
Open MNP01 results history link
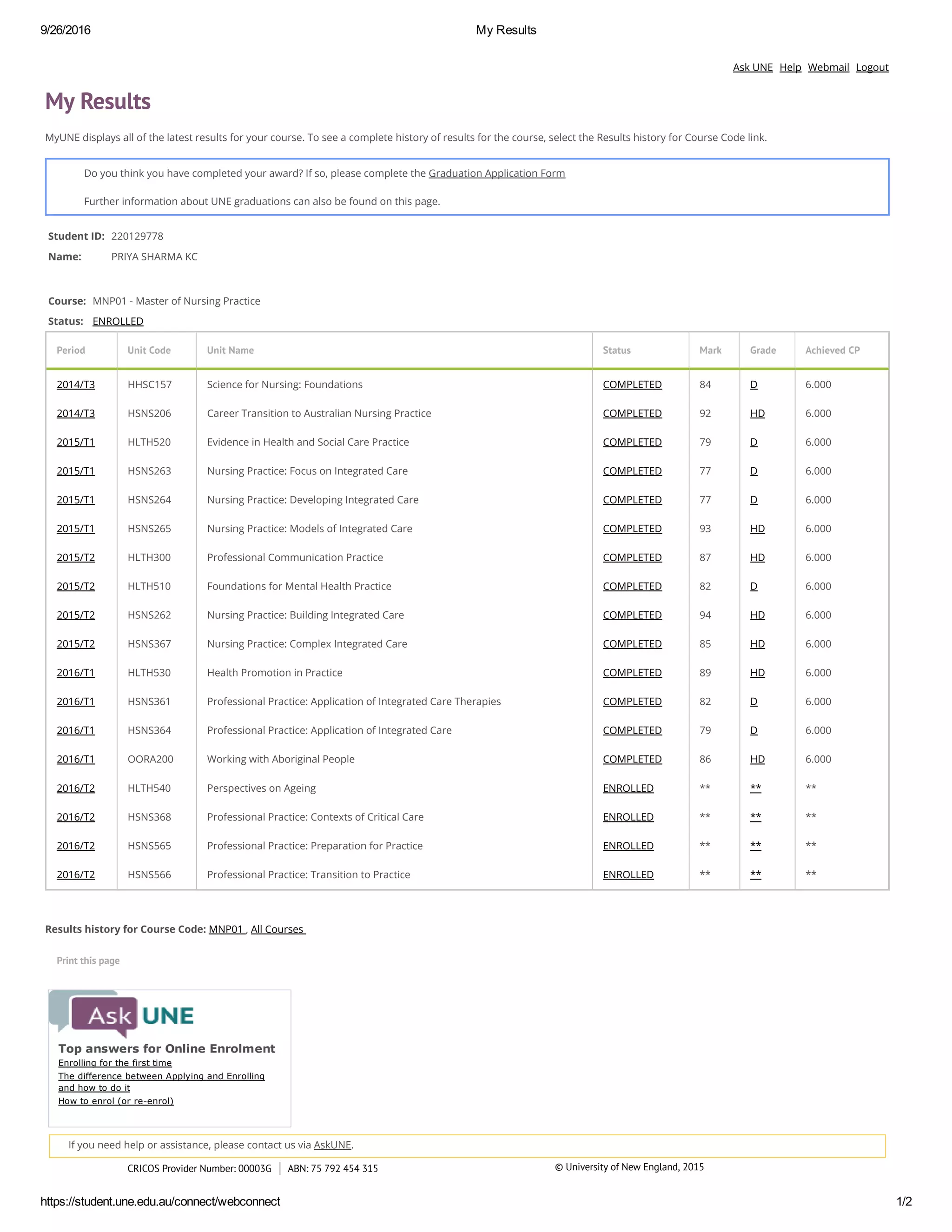(226, 929)
